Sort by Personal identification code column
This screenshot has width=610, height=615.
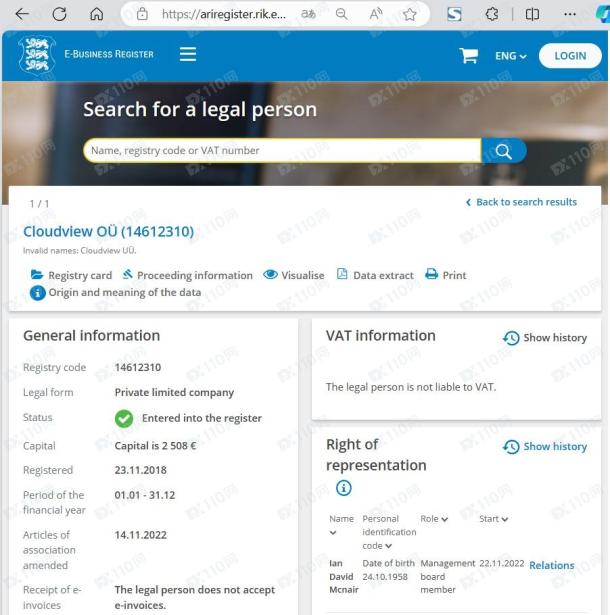(x=389, y=532)
